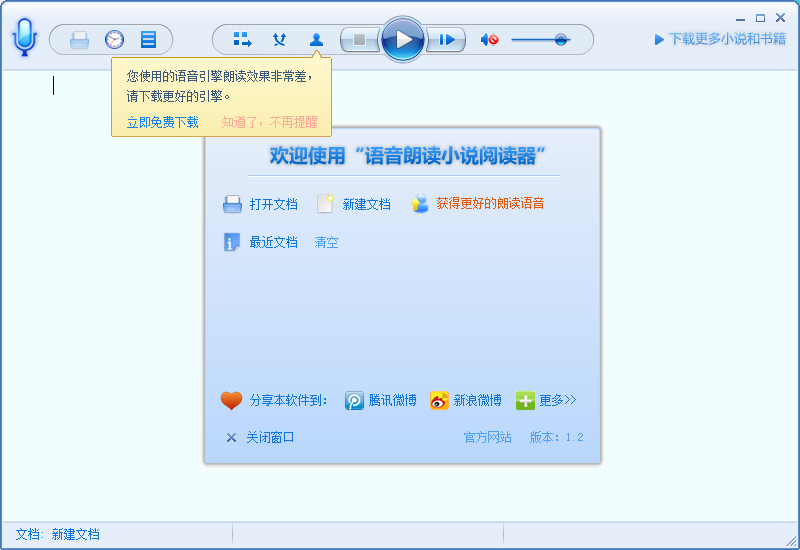Image resolution: width=800 pixels, height=550 pixels.
Task: Click the 版本: 1.2 text
Action: tap(557, 437)
